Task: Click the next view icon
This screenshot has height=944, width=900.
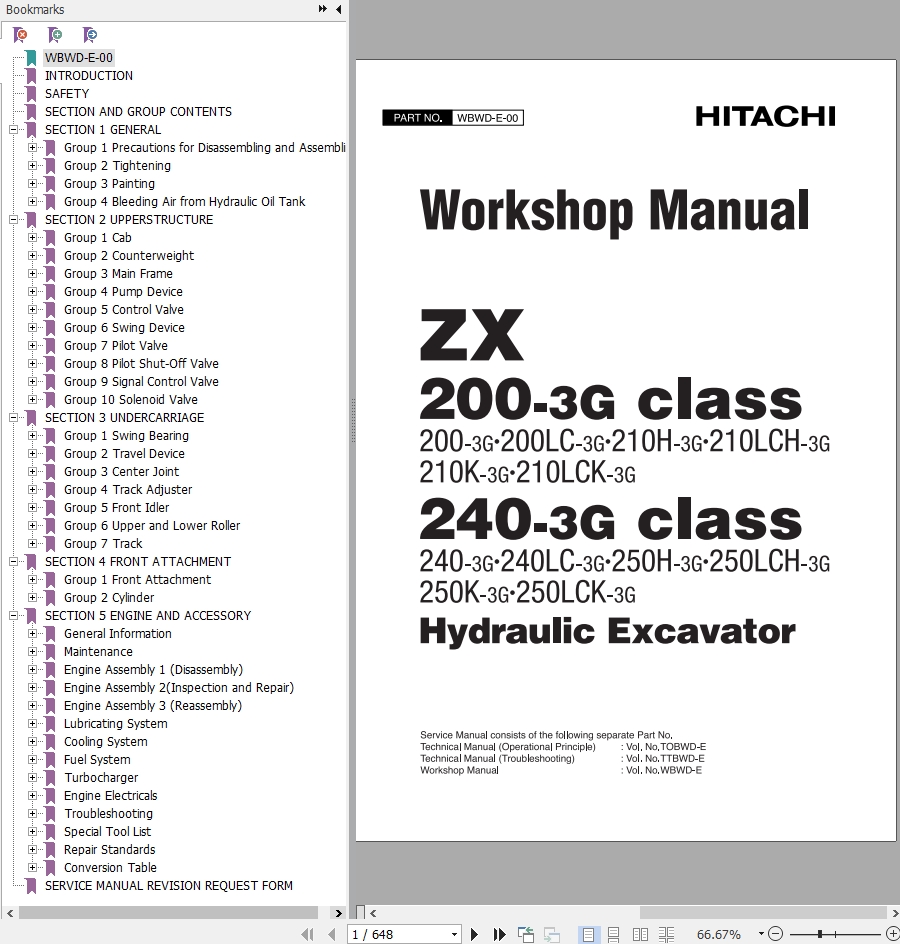Action: 551,934
